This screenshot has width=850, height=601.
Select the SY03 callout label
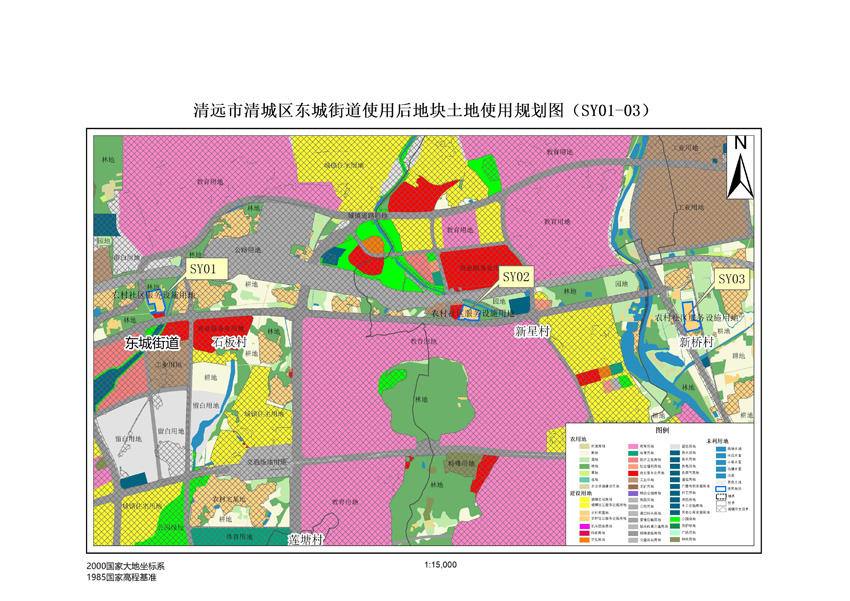point(731,279)
